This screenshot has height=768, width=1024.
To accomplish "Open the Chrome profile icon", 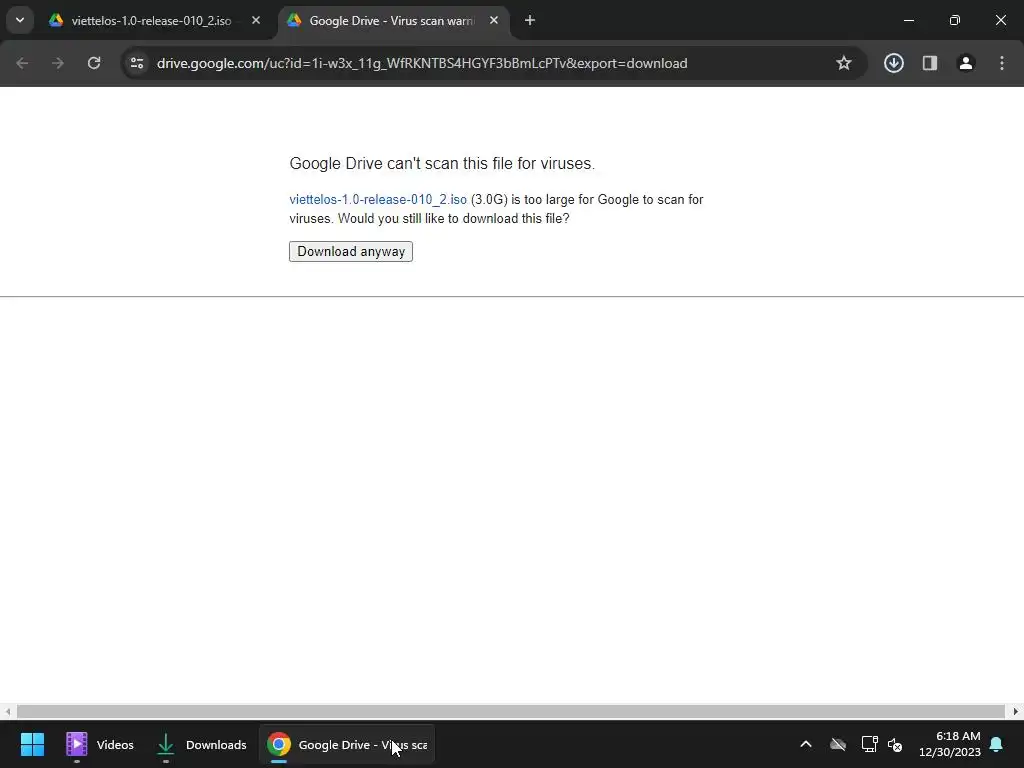I will tap(966, 63).
